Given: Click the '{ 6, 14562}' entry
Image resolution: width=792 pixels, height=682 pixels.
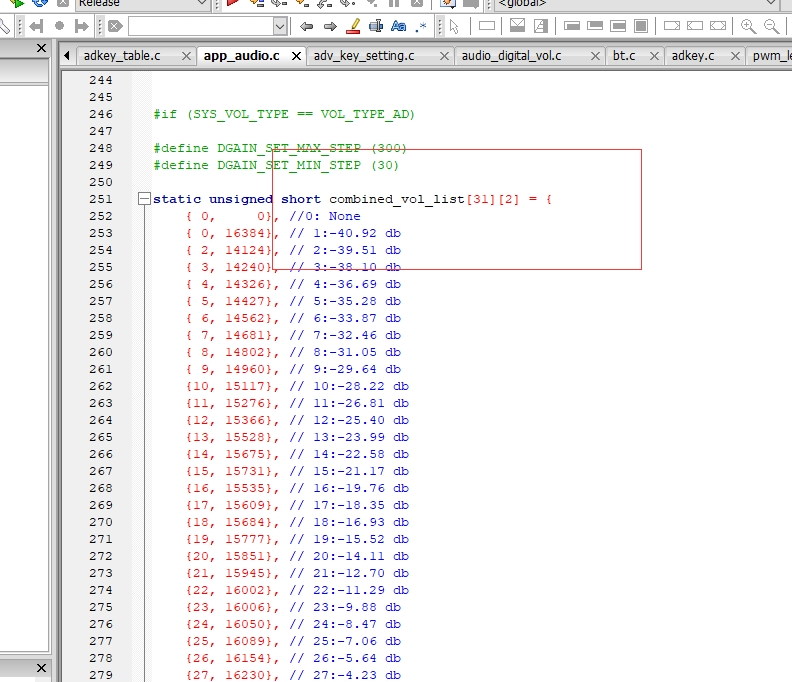Looking at the screenshot, I should 230,318.
